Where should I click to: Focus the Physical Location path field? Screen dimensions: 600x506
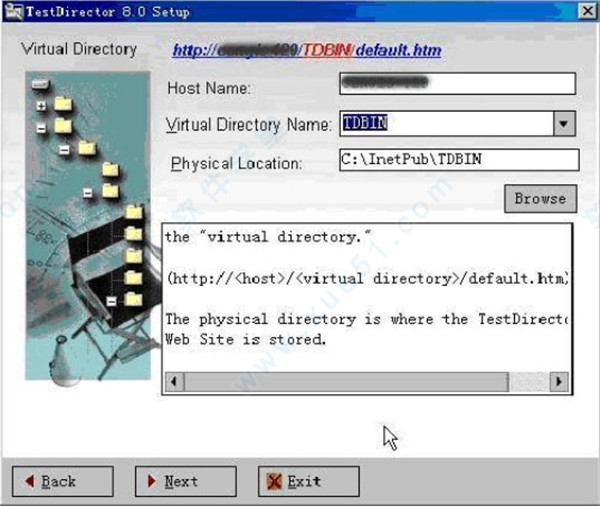point(458,160)
